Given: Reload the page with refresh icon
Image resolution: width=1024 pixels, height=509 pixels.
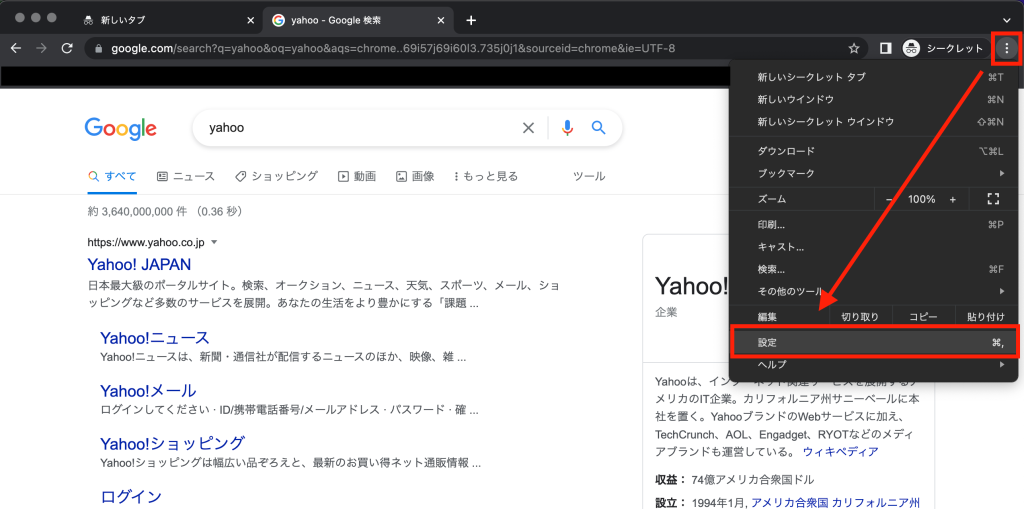Looking at the screenshot, I should point(67,48).
